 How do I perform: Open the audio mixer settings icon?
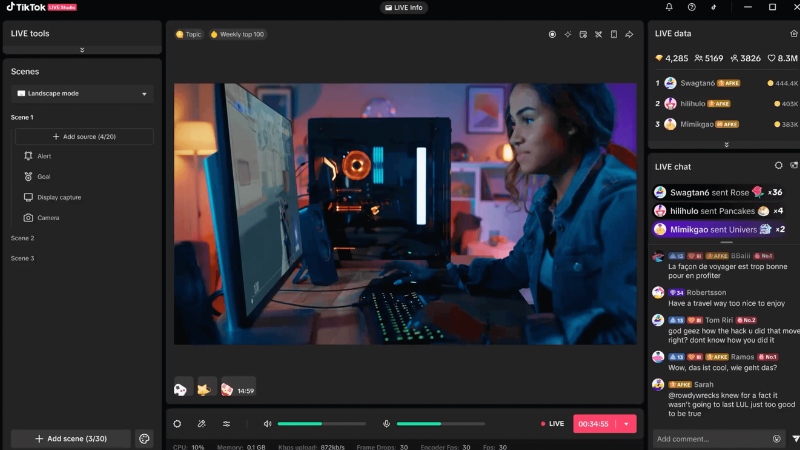(226, 424)
